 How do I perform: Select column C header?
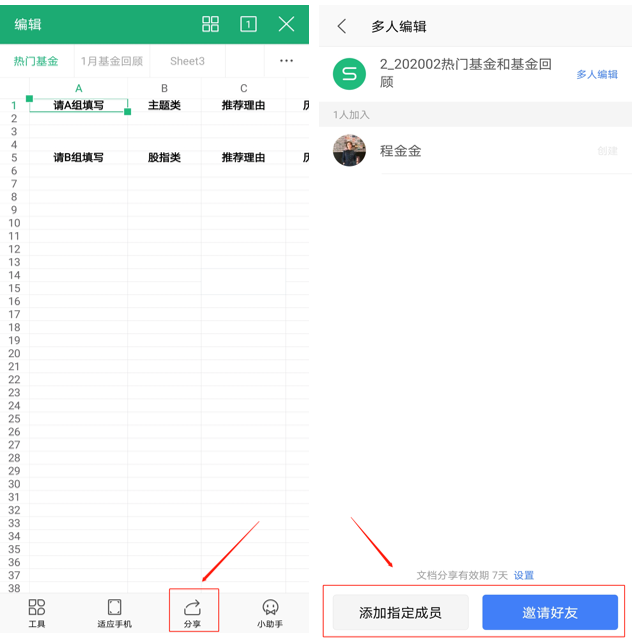(x=243, y=88)
